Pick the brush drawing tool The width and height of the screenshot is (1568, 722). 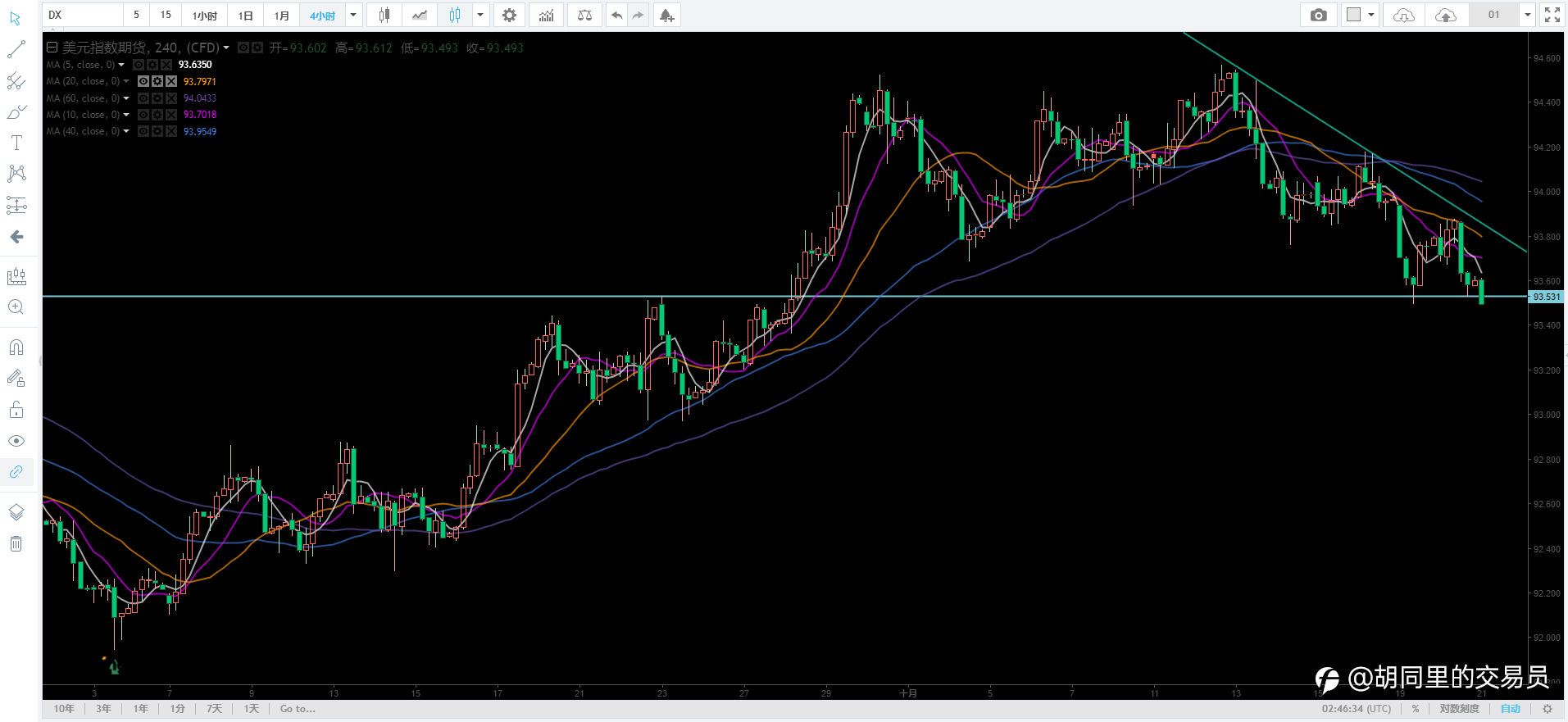tap(16, 112)
